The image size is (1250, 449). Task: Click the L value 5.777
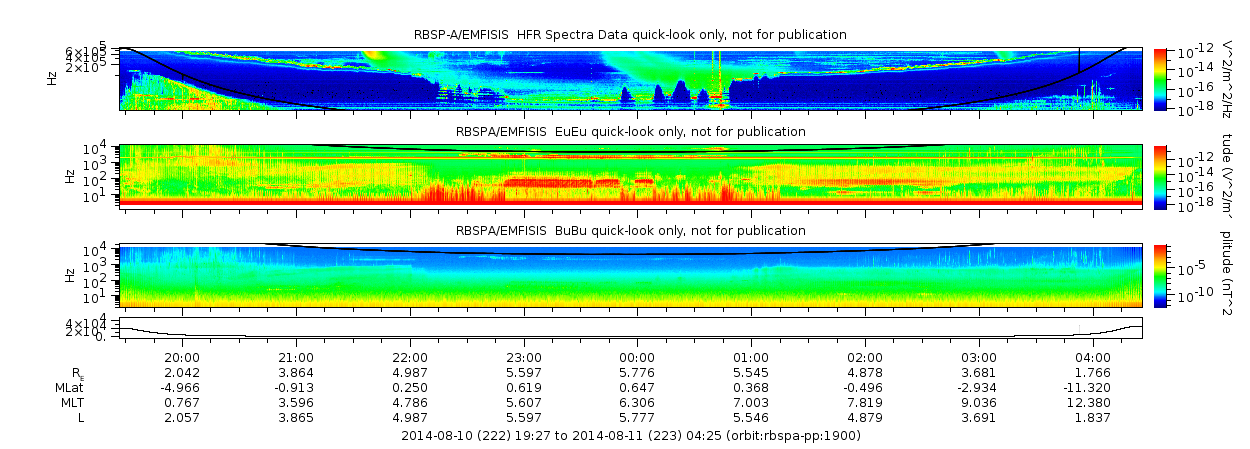637,417
